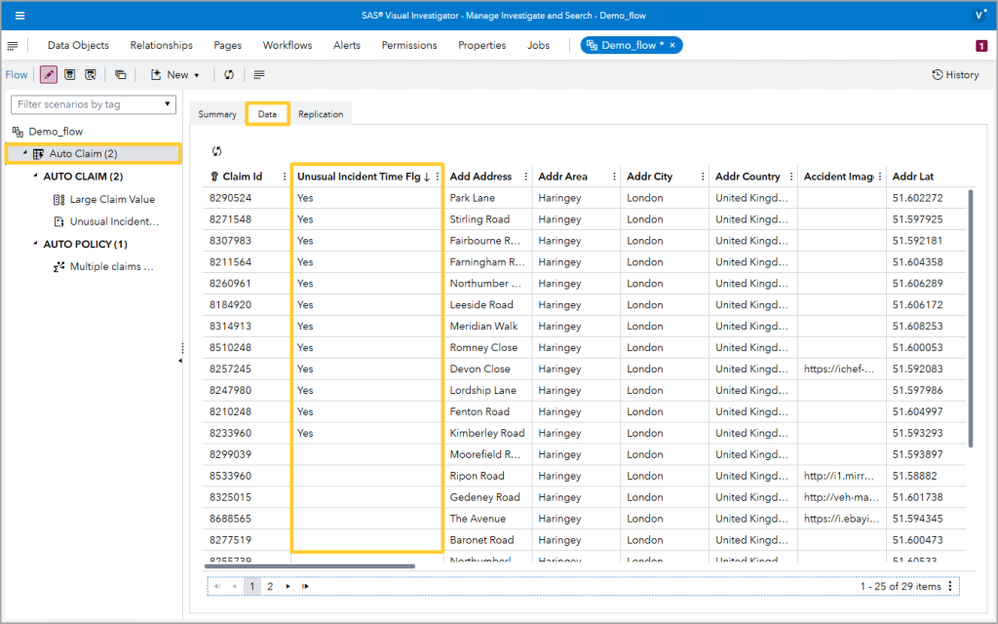
Task: Switch to Data tab
Action: tap(267, 114)
